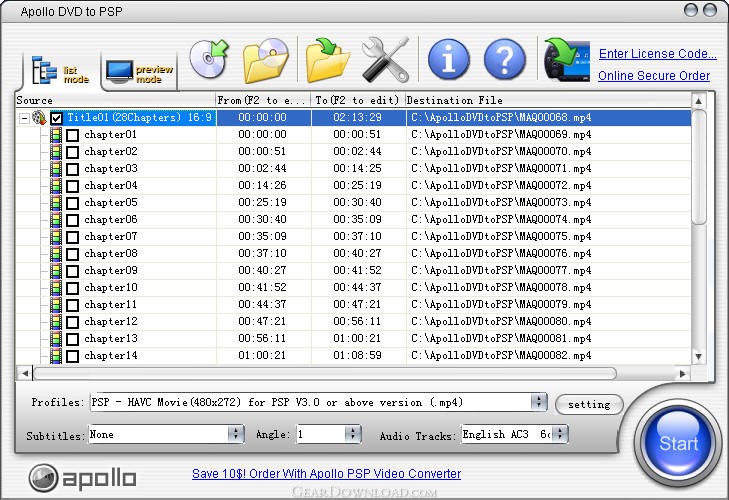Check the chapter01 checkbox

pyautogui.click(x=72, y=135)
